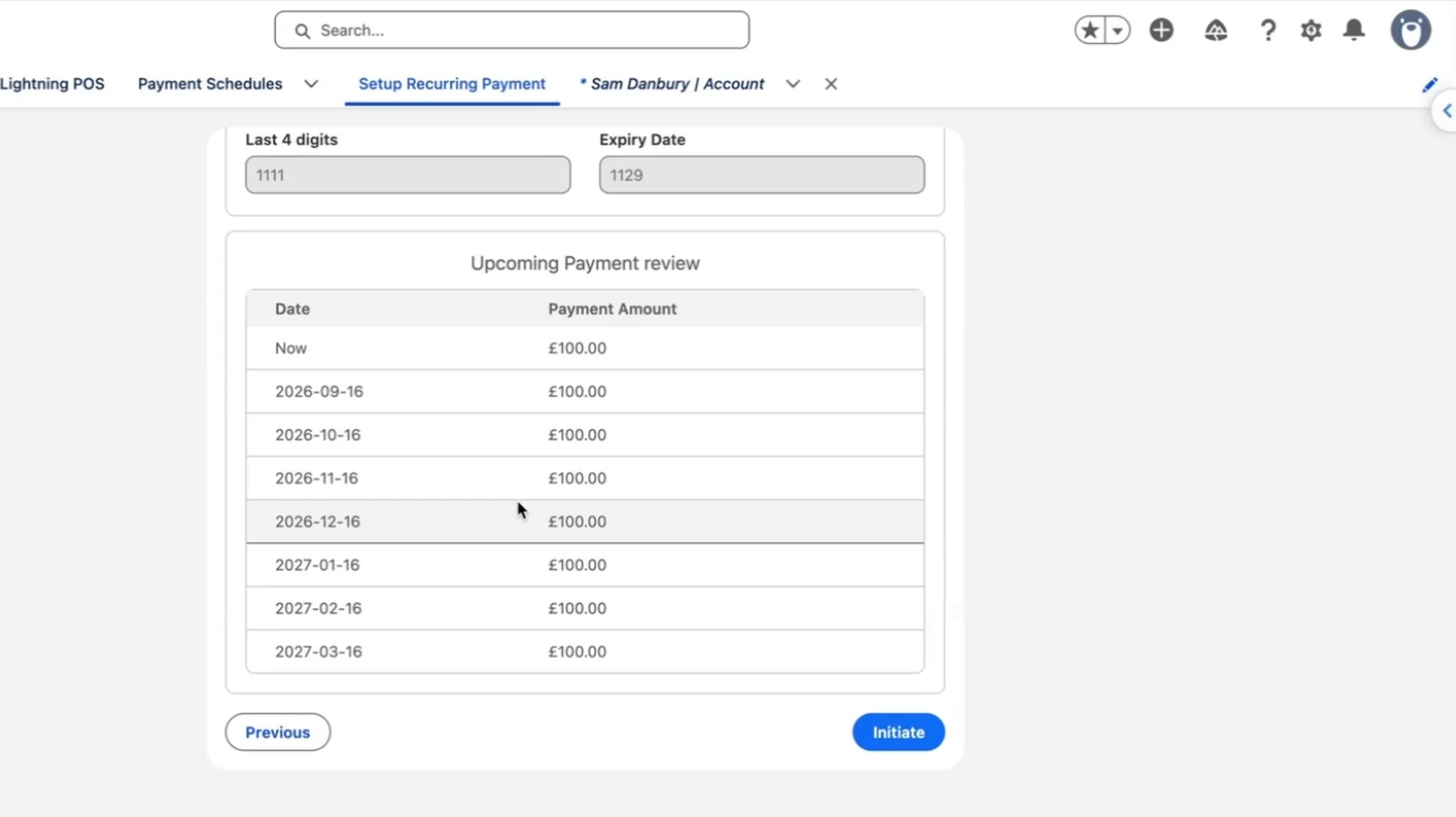Select the 2026-09-16 date cell
The width and height of the screenshot is (1456, 817).
319,392
